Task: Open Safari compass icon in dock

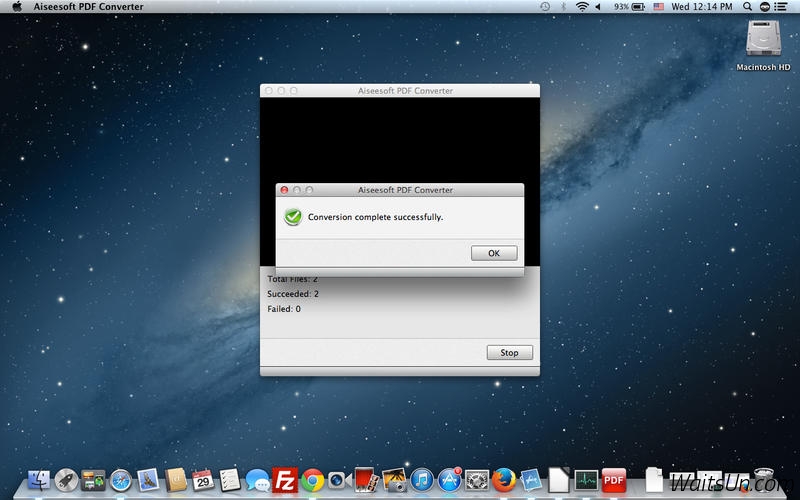Action: tap(121, 481)
